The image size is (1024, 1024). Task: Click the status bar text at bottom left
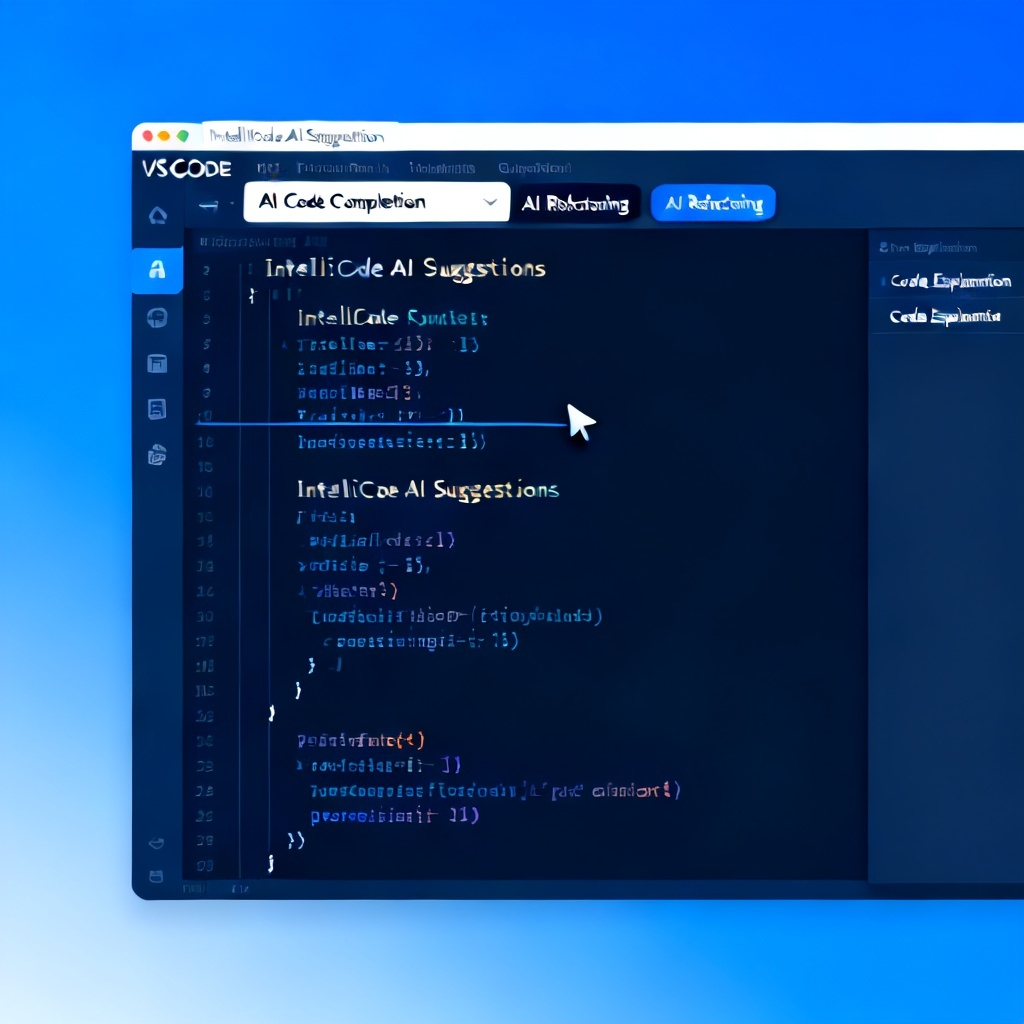click(216, 889)
